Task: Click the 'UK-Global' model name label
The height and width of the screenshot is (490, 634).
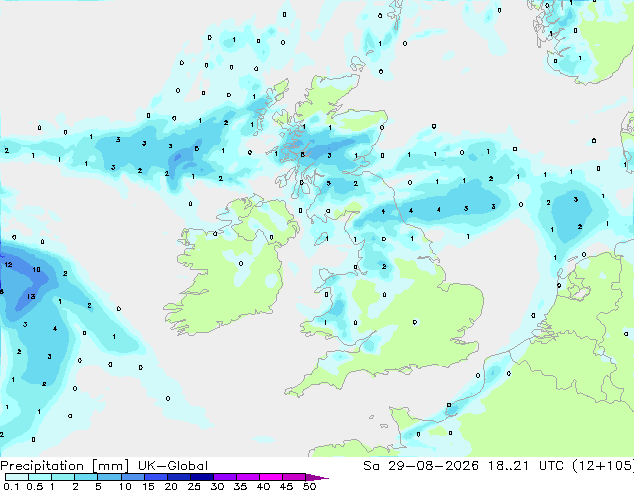Action: pos(173,466)
